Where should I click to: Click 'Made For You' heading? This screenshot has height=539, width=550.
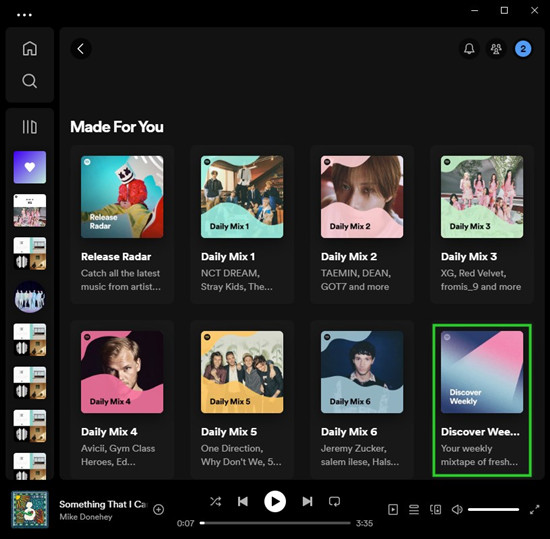tap(117, 127)
